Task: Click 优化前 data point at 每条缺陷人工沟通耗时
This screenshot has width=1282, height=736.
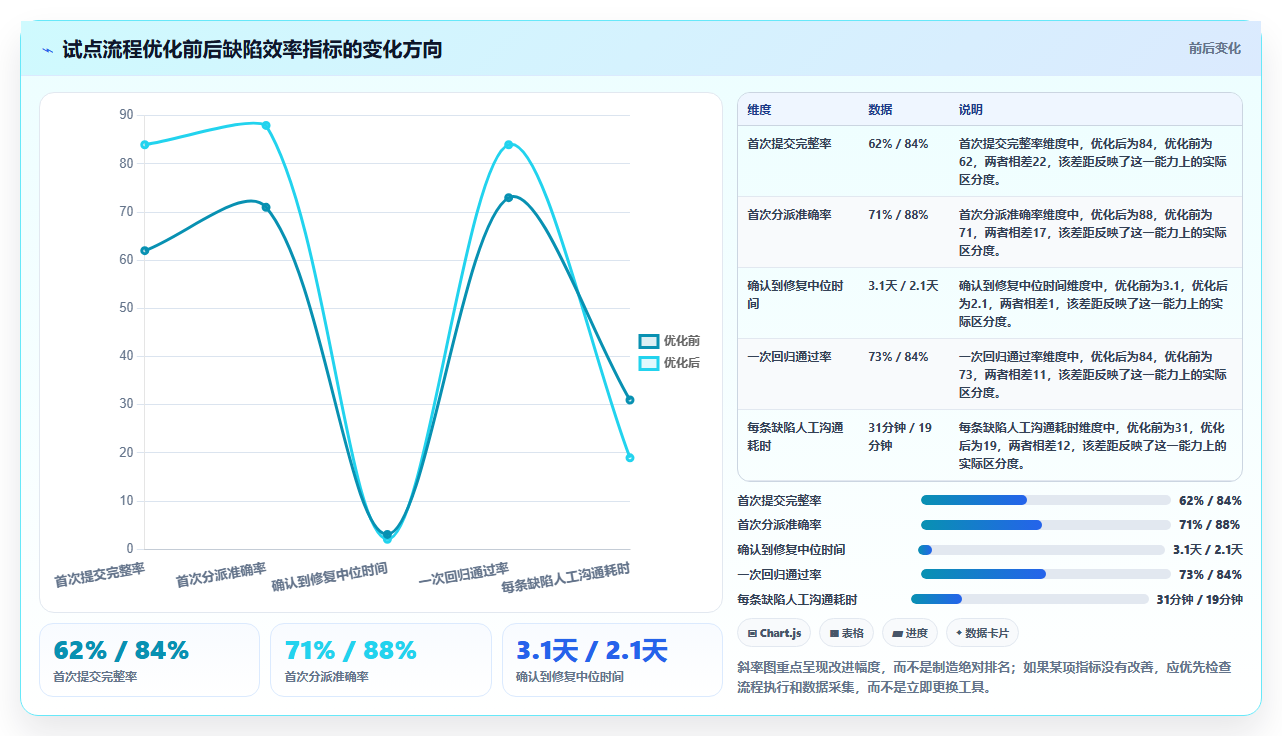Action: [630, 400]
